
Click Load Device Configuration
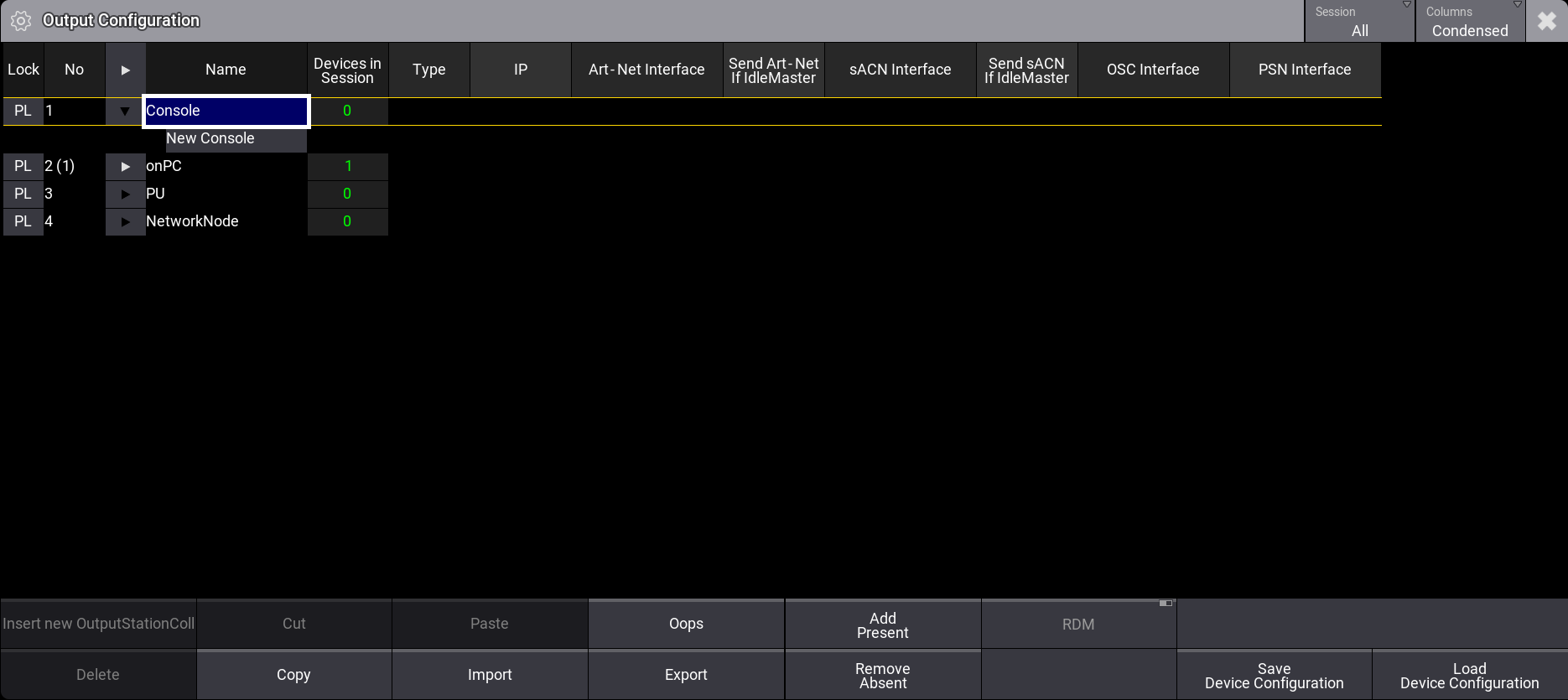(1469, 675)
